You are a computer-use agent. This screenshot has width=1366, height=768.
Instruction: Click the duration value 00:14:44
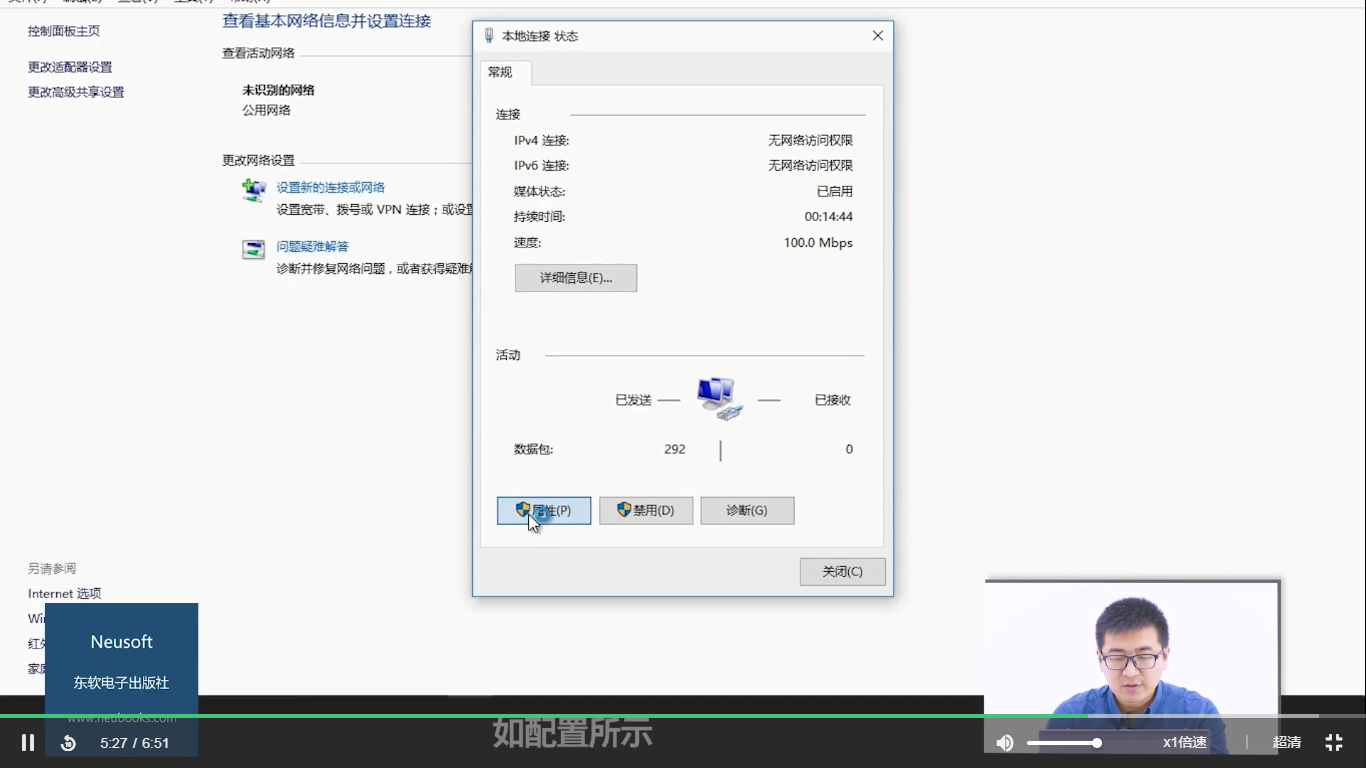829,216
